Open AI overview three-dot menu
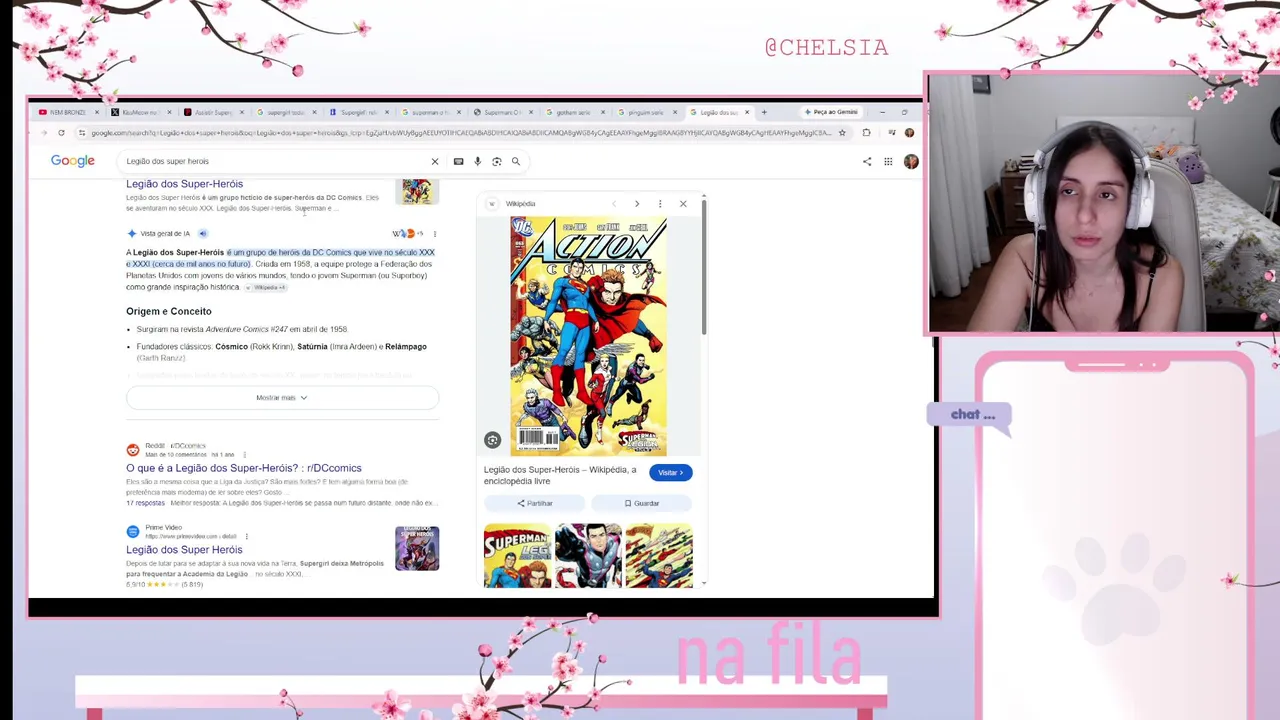This screenshot has width=1280, height=720. tap(434, 234)
